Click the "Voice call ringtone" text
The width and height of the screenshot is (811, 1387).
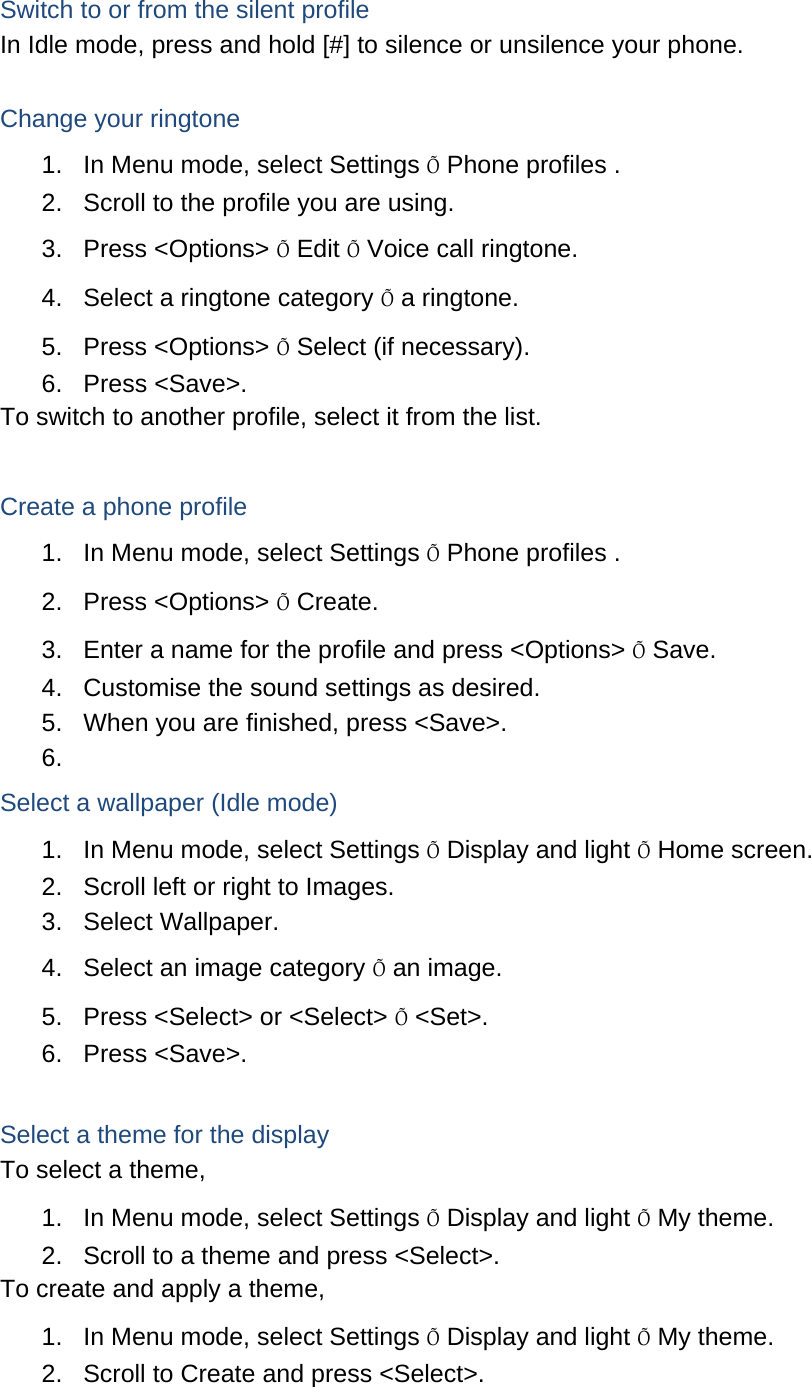(x=472, y=249)
